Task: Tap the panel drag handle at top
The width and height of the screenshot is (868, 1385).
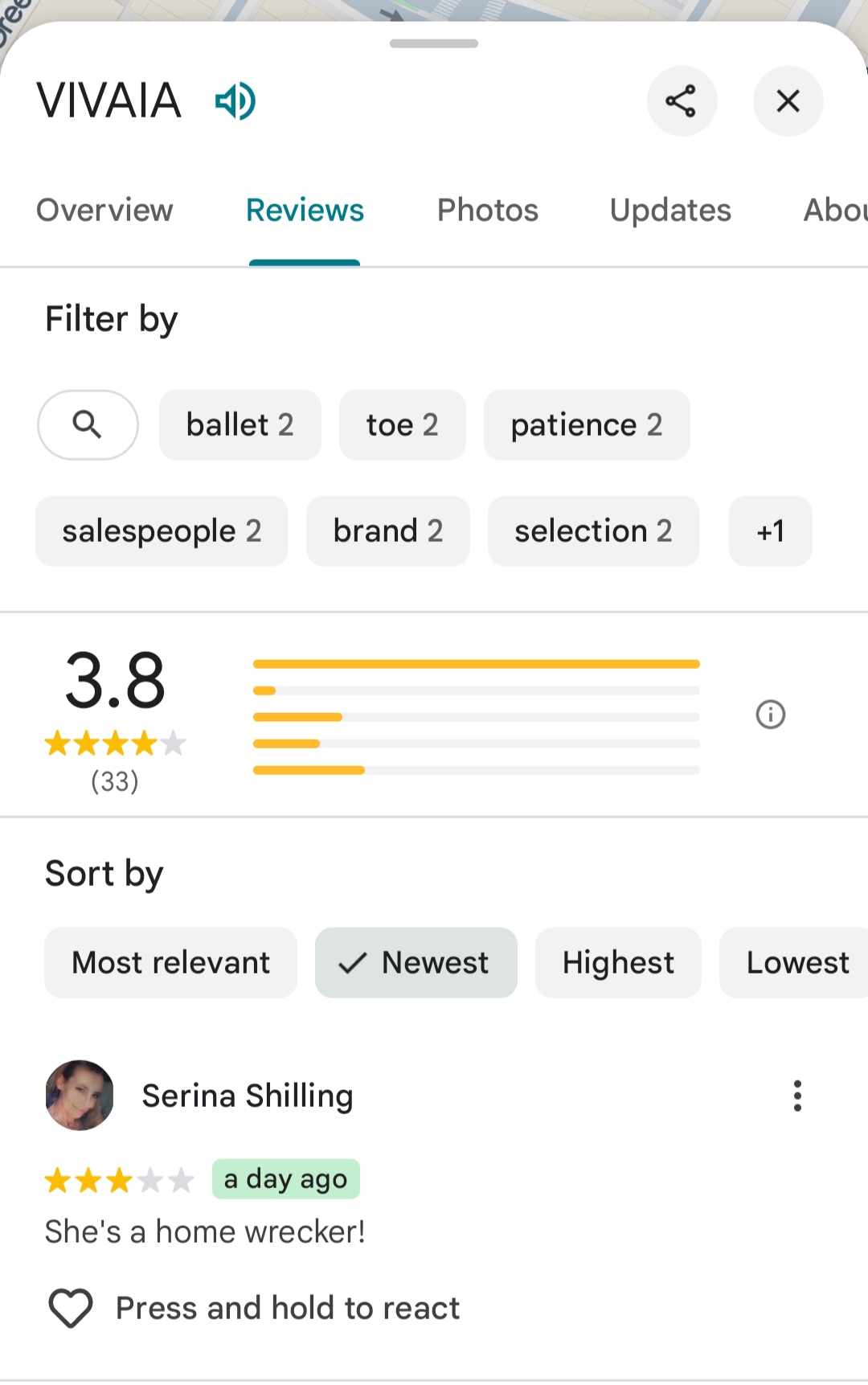Action: [434, 43]
